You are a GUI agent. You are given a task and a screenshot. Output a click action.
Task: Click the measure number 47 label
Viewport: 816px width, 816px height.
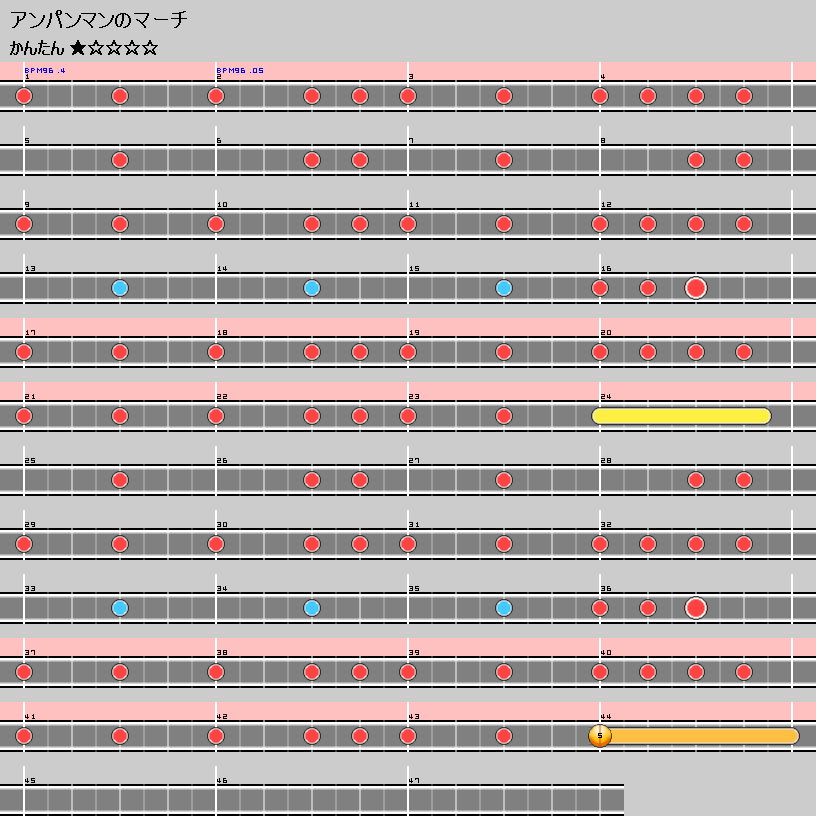(x=414, y=780)
